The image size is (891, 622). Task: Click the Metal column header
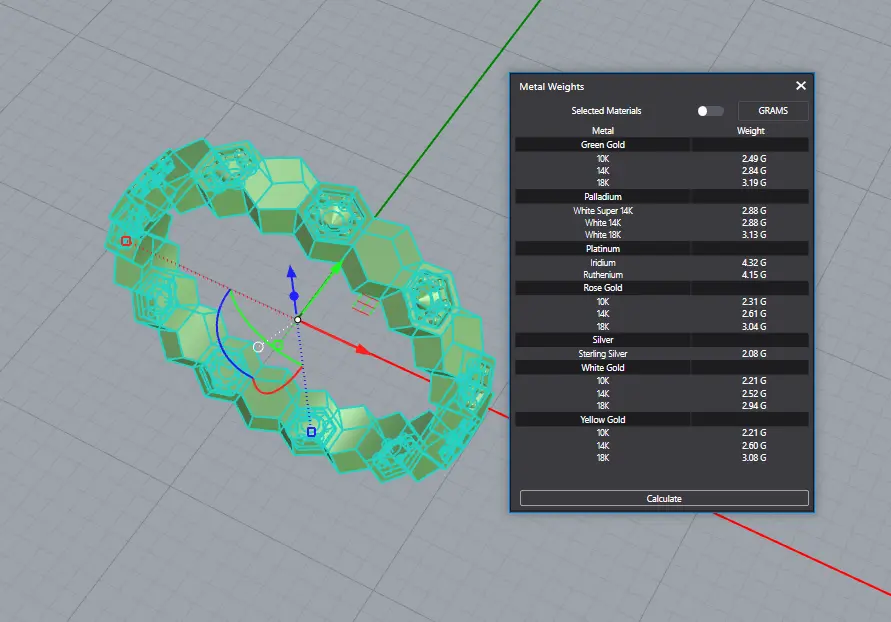tap(602, 131)
